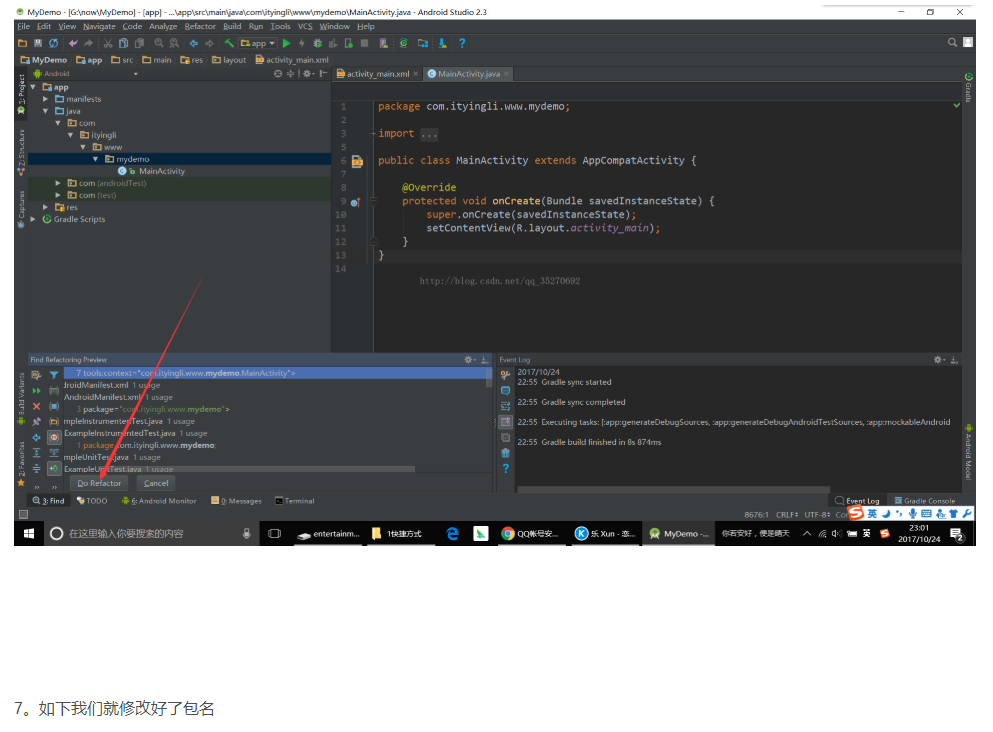This screenshot has width=993, height=732.
Task: Open the app run configuration dropdown
Action: (258, 43)
